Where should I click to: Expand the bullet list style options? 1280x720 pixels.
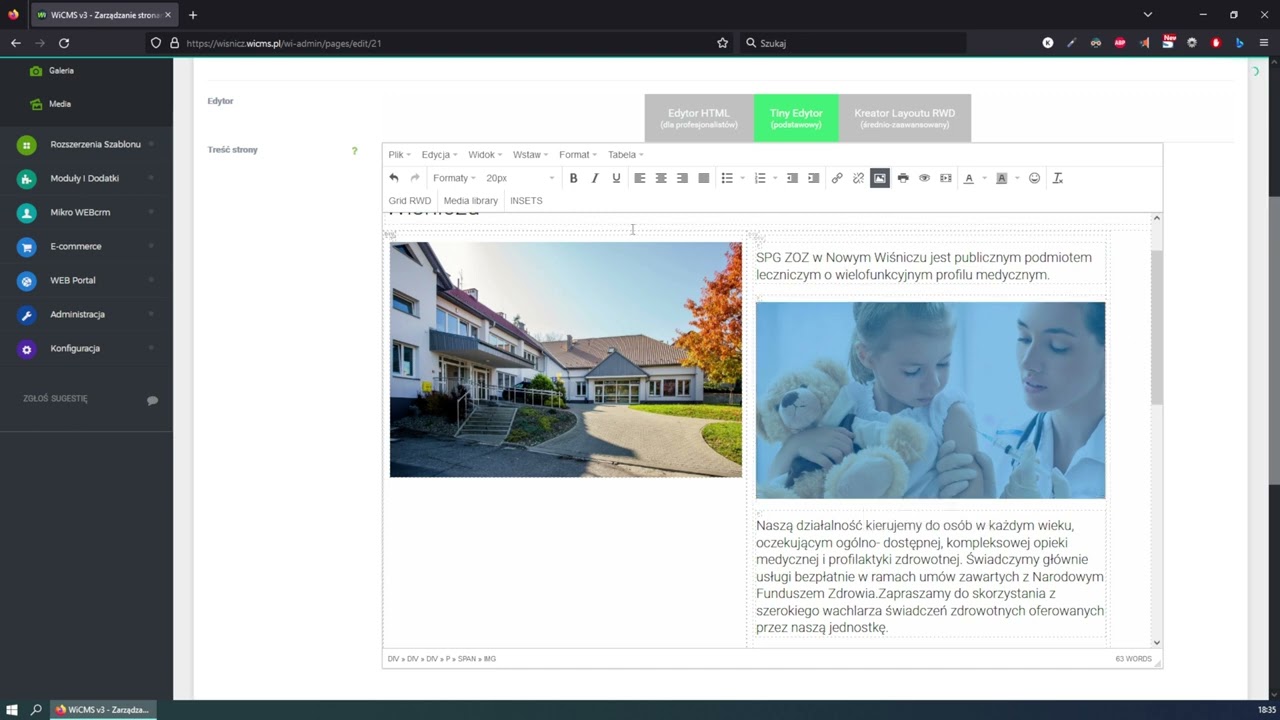pos(743,178)
